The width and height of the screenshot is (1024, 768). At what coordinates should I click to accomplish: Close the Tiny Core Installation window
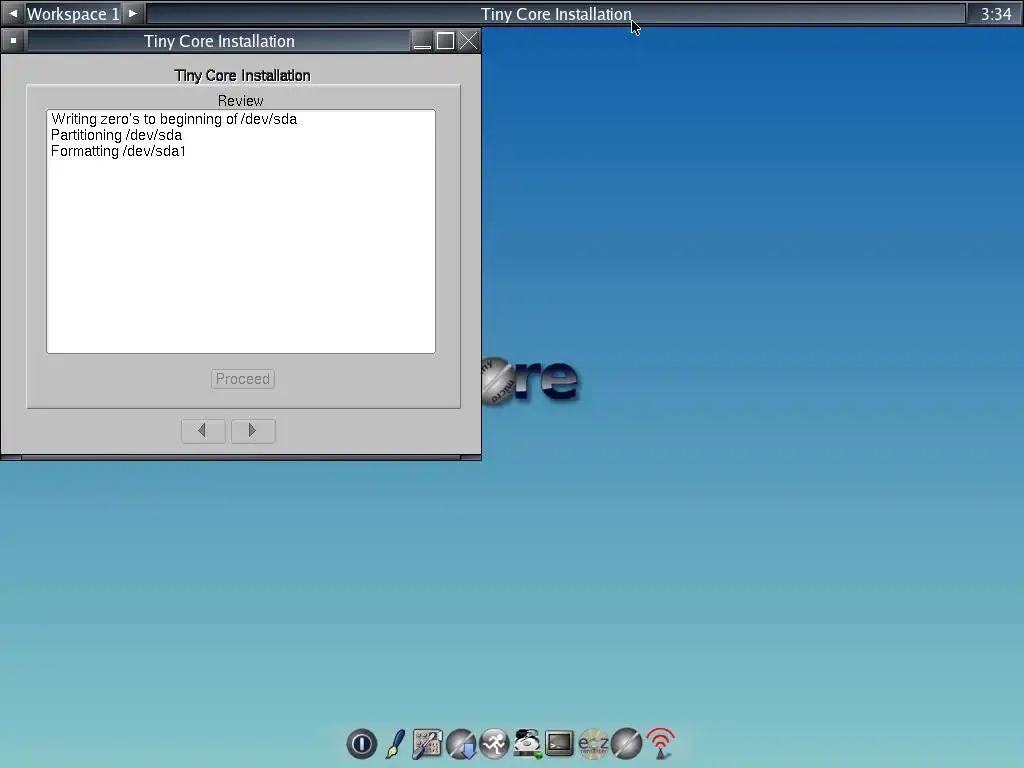pyautogui.click(x=468, y=40)
